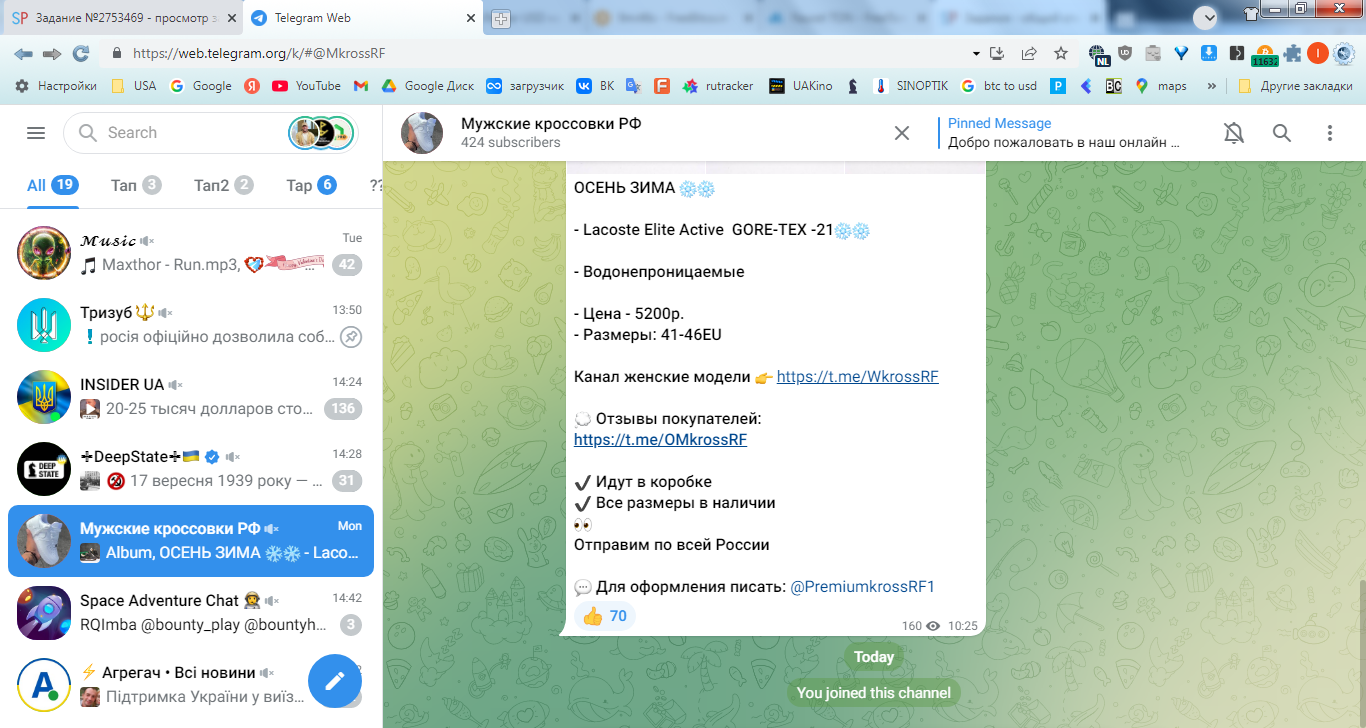Open the Music chat
This screenshot has width=1366, height=728.
[x=191, y=253]
